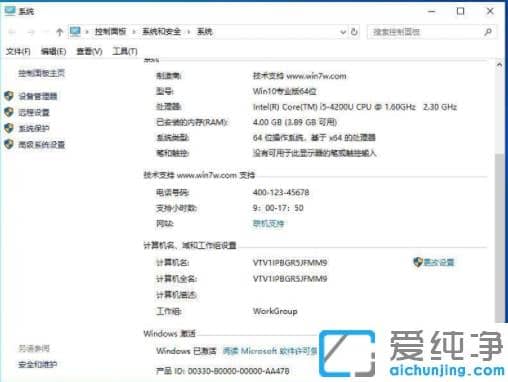Click the 联机支持 website link
This screenshot has height=382, width=508.
coord(268,223)
